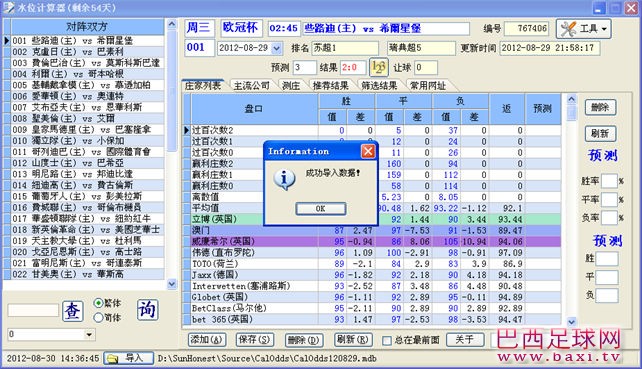Click OK in the Information dialog
The height and width of the screenshot is (369, 642).
tap(321, 209)
